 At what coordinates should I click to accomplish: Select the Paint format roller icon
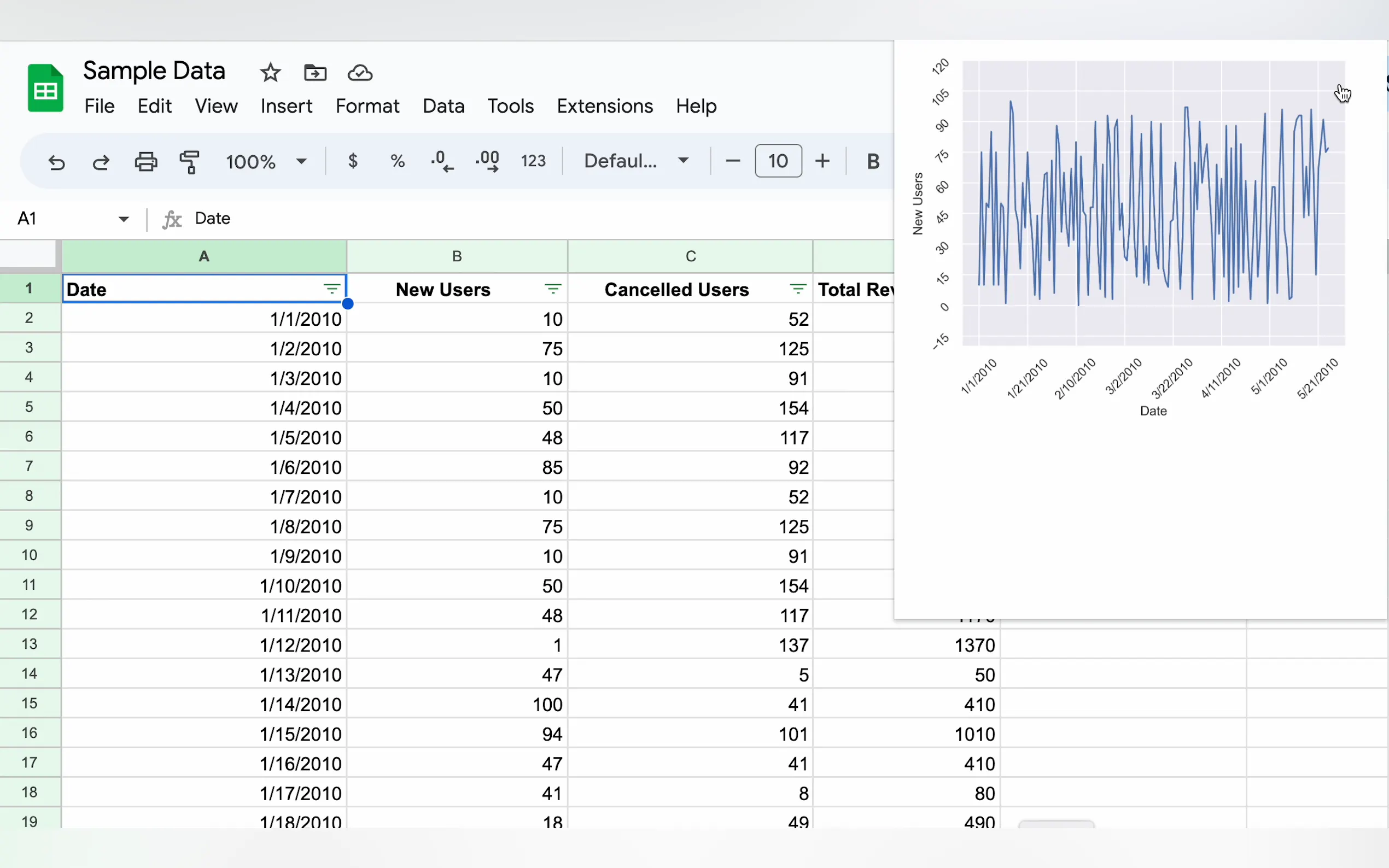click(x=190, y=162)
